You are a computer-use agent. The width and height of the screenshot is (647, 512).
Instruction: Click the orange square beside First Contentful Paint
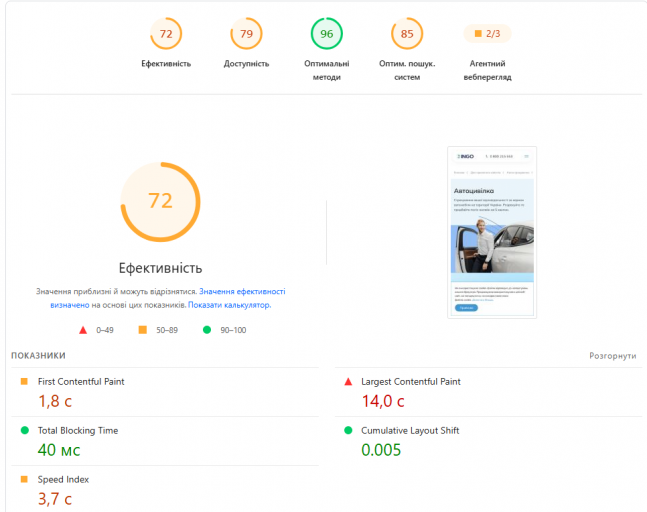(24, 382)
